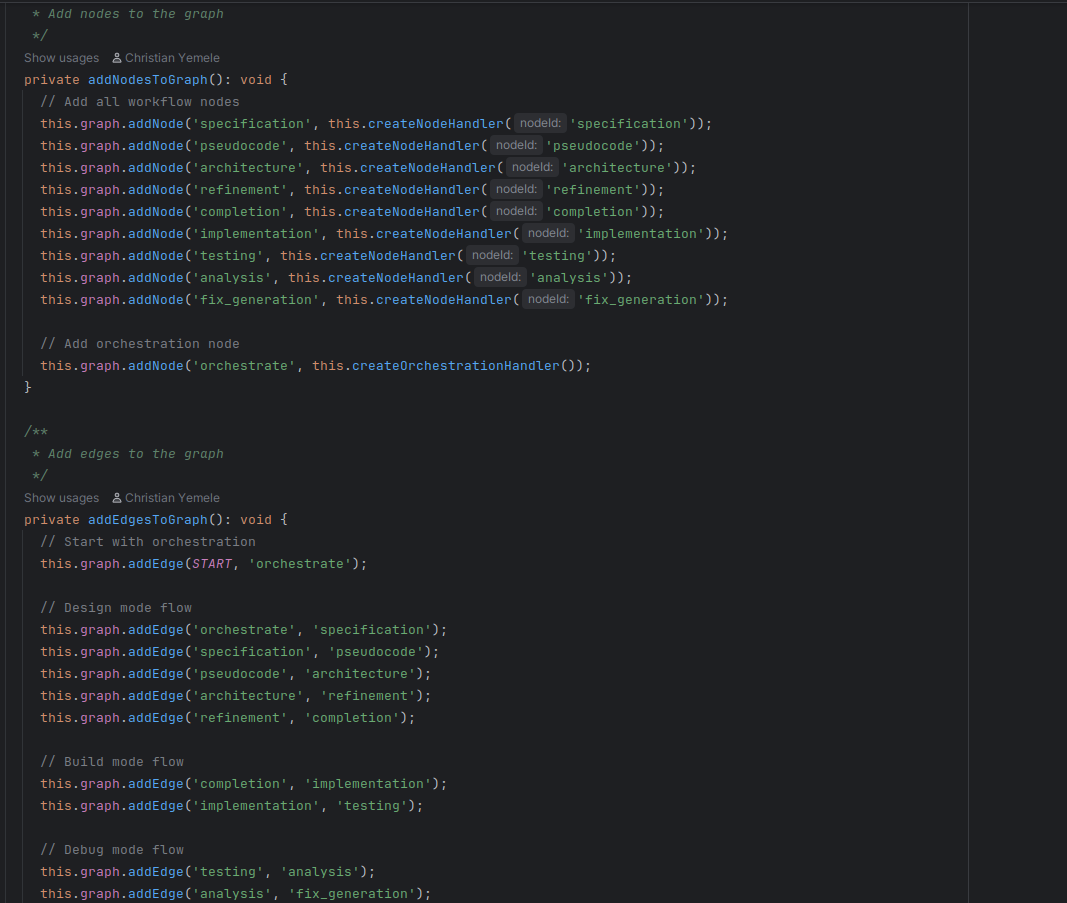Click nodeId inlay hint on testing line
The width and height of the screenshot is (1067, 903).
[492, 256]
